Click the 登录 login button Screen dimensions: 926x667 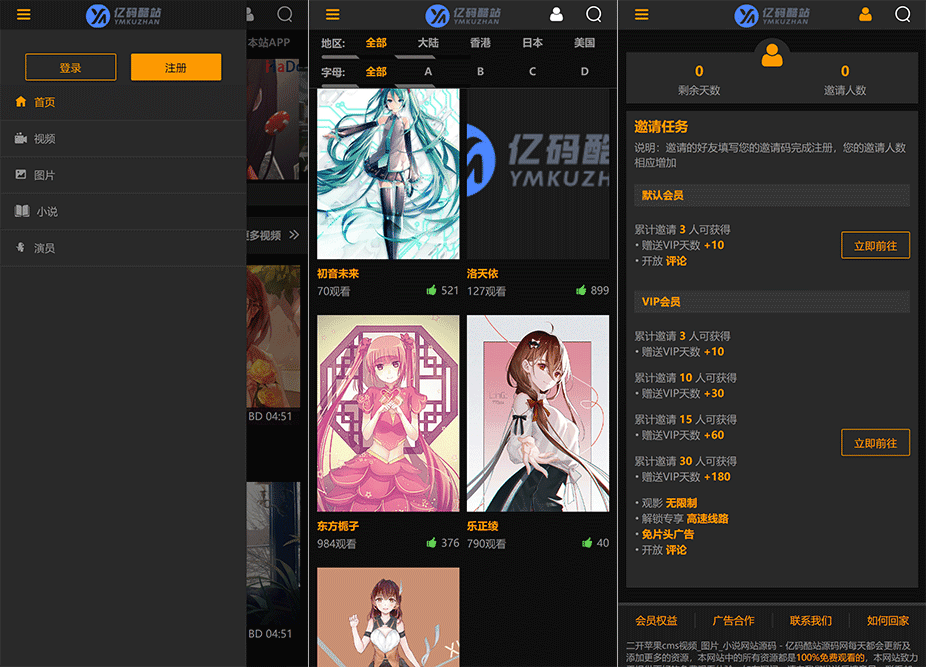70,67
